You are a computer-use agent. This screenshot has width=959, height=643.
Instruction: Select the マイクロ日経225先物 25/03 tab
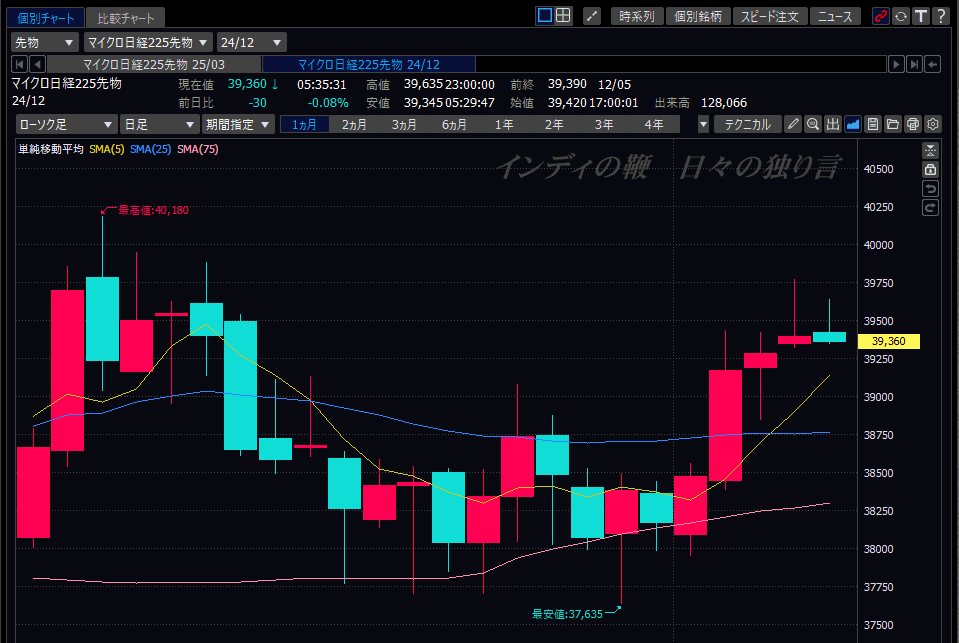pyautogui.click(x=154, y=64)
